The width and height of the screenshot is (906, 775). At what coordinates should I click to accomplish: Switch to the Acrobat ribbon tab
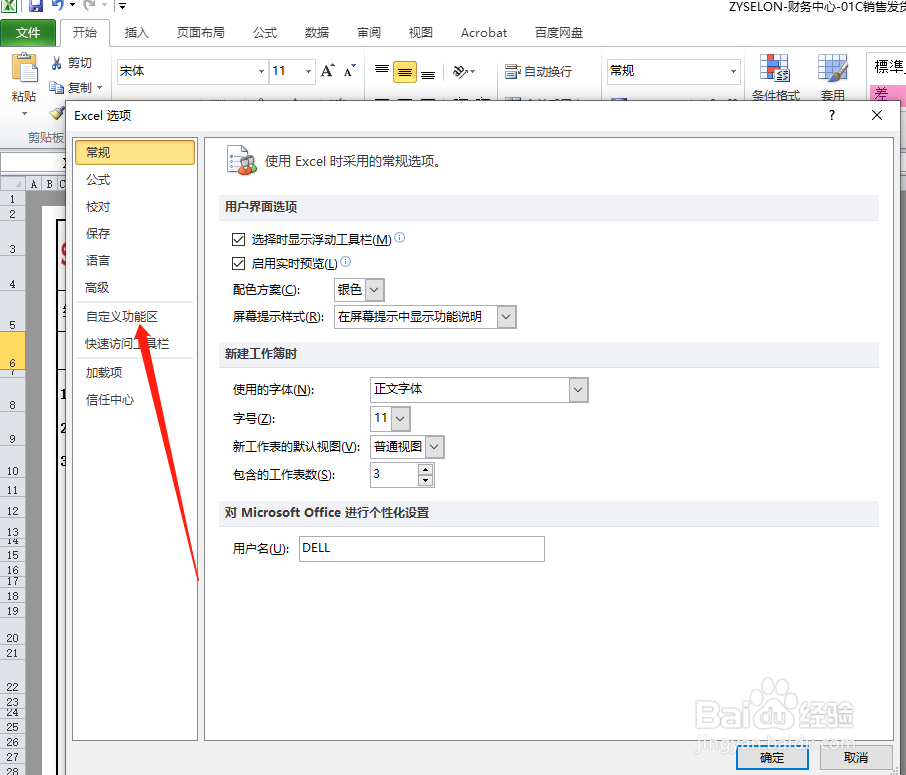484,33
